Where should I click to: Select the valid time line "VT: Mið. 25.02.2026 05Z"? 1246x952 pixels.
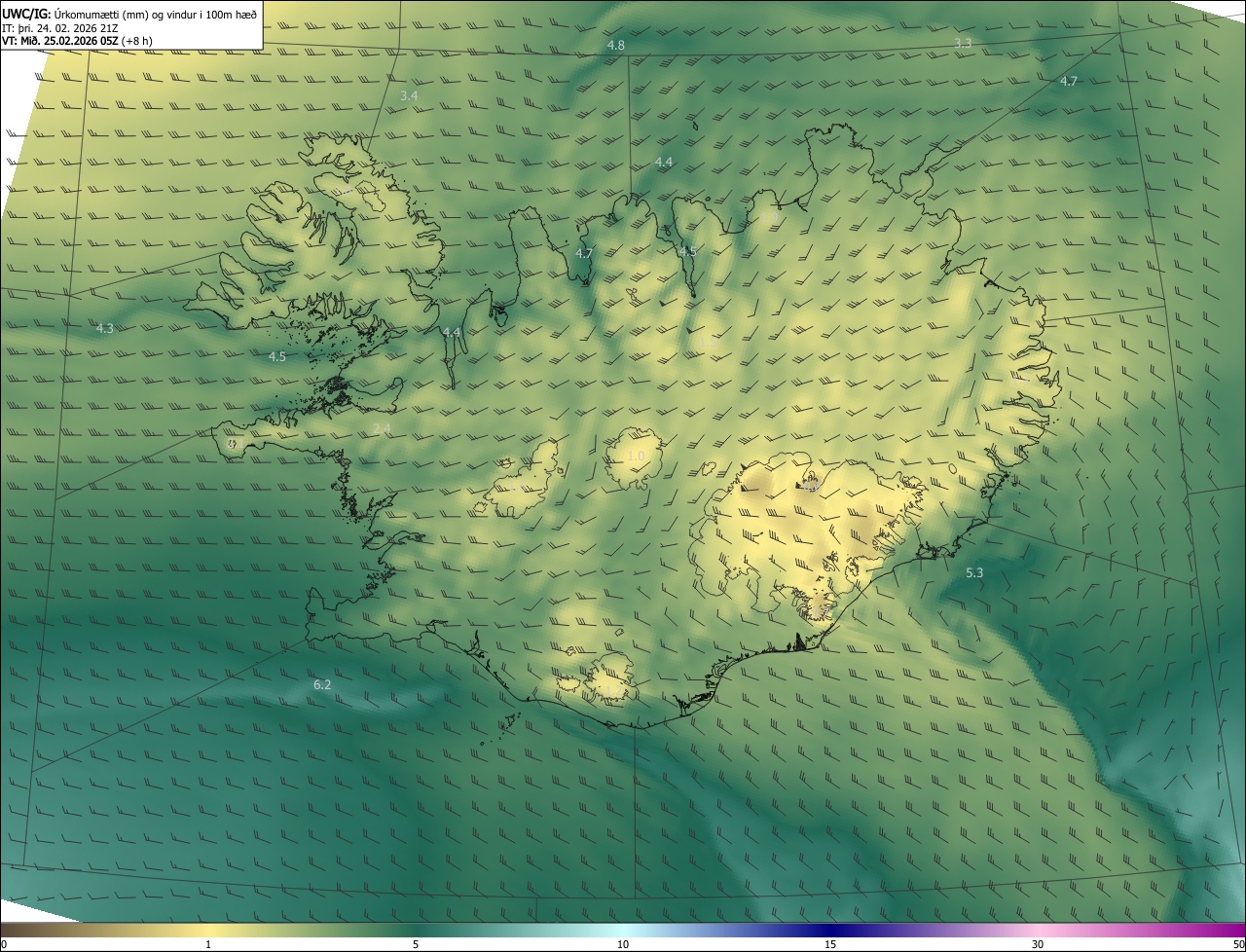click(60, 41)
